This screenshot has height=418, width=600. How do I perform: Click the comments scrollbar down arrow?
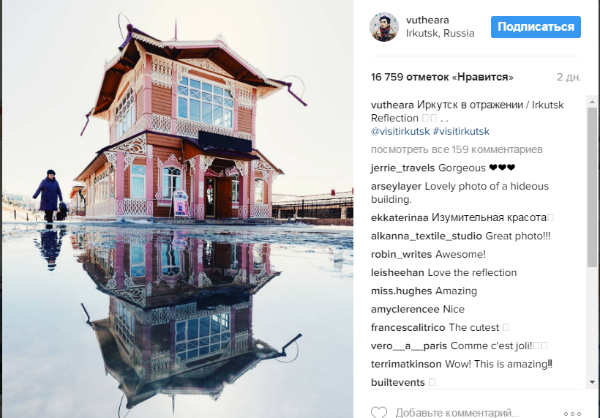(592, 382)
